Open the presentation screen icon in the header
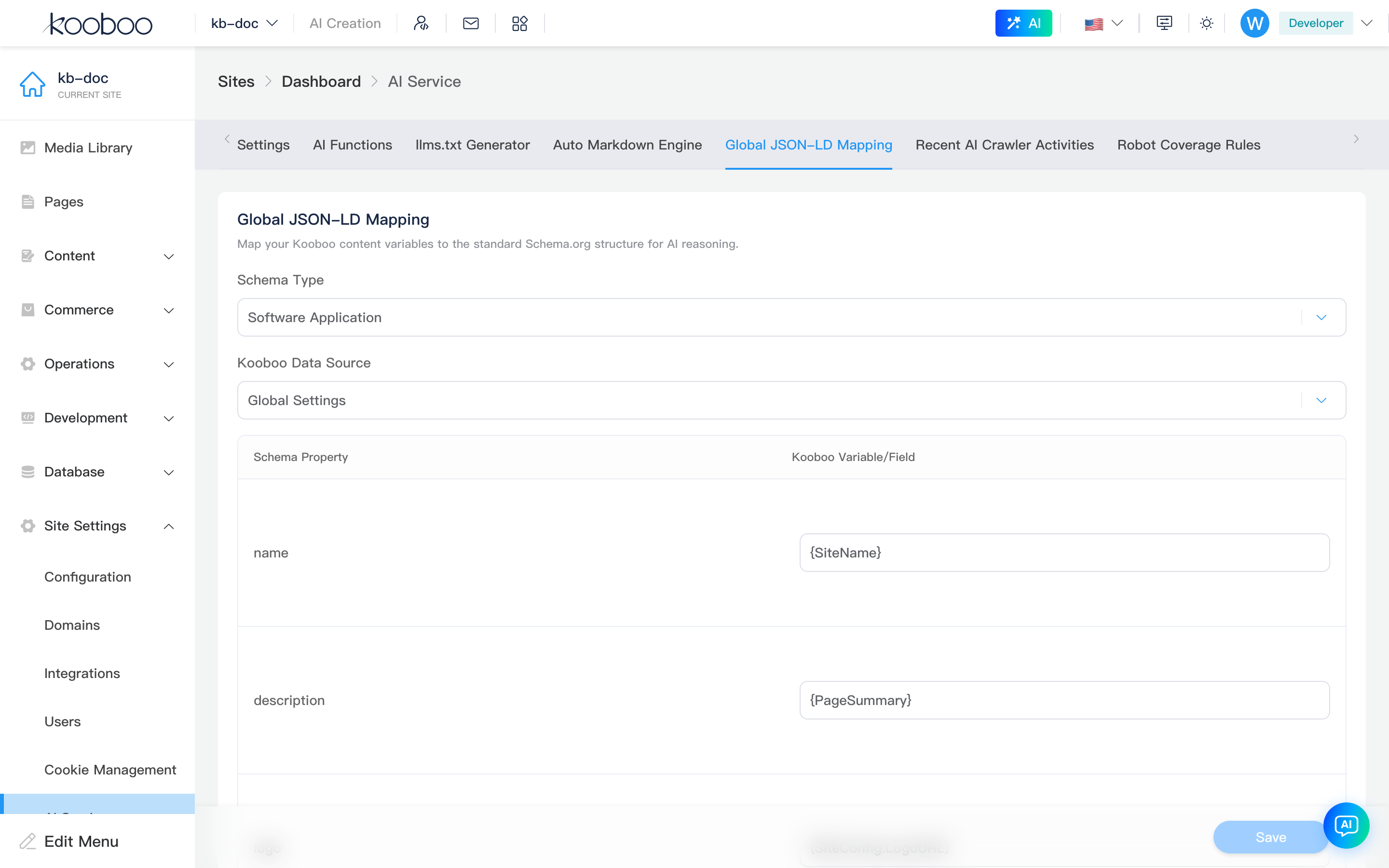1389x868 pixels. (x=1164, y=24)
